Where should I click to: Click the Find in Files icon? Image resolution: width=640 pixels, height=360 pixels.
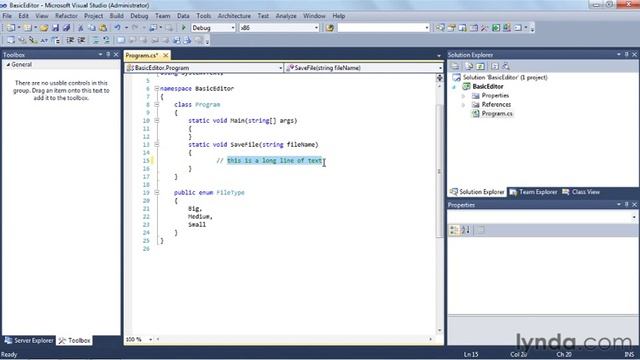[x=330, y=28]
